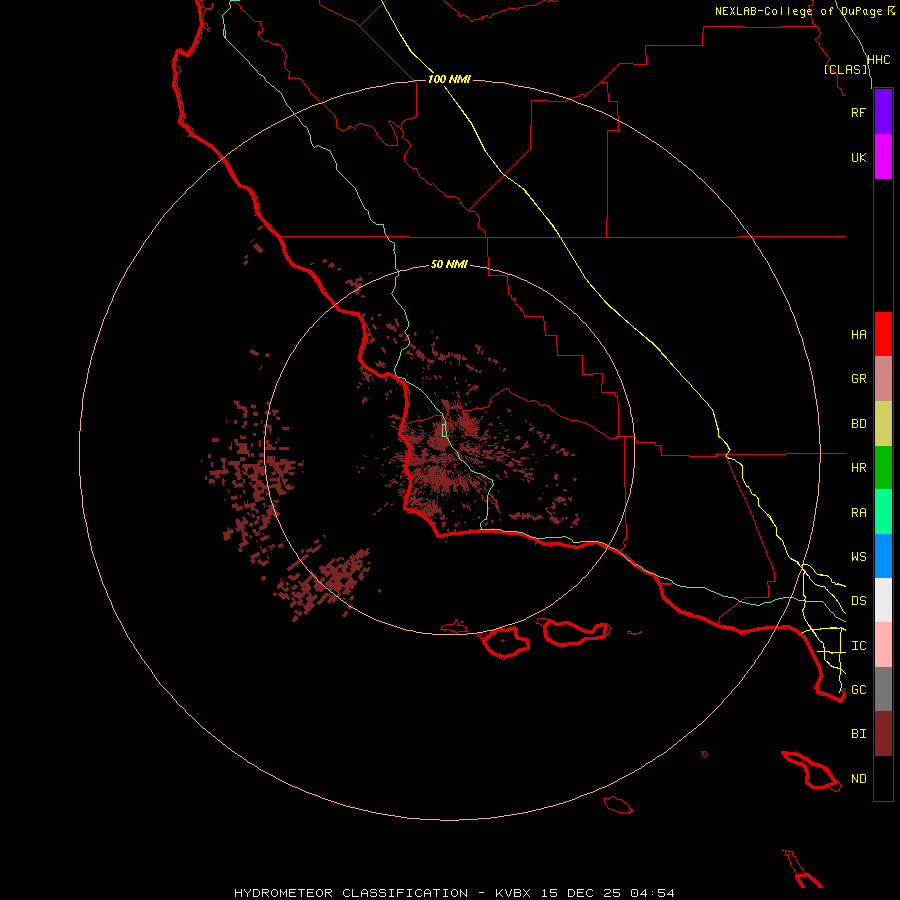Click the BD legend label
The height and width of the screenshot is (900, 900).
click(x=858, y=424)
